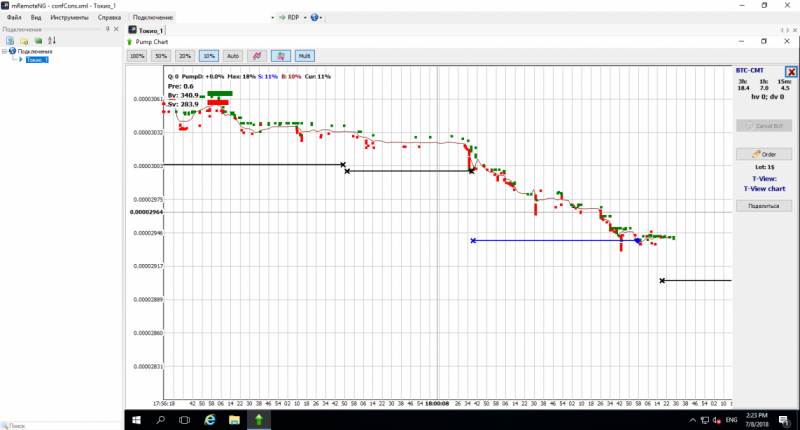Open the T-View chart link
Viewport: 800px width, 430px height.
tap(764, 188)
